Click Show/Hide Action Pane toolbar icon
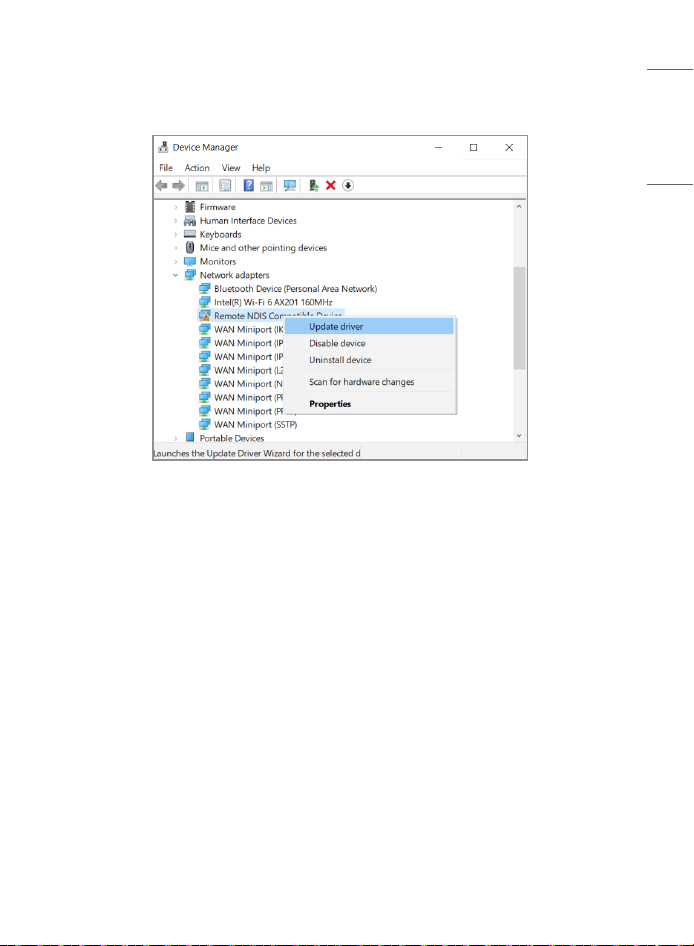The height and width of the screenshot is (946, 694). tap(266, 186)
